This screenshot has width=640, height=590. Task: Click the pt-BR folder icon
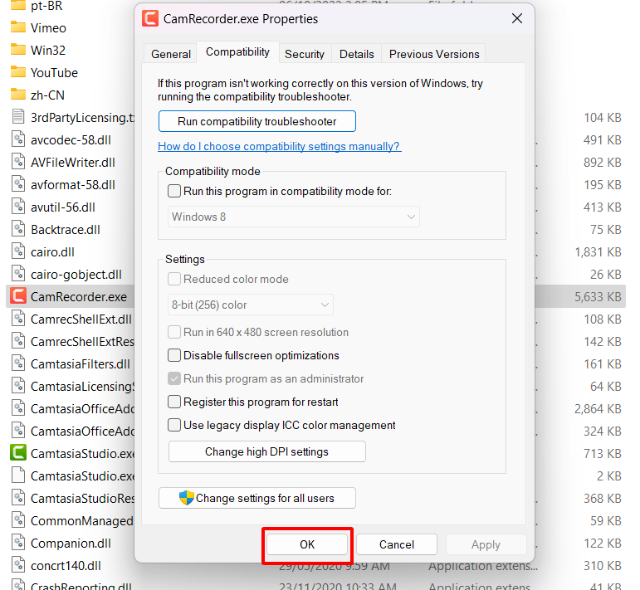[x=18, y=5]
